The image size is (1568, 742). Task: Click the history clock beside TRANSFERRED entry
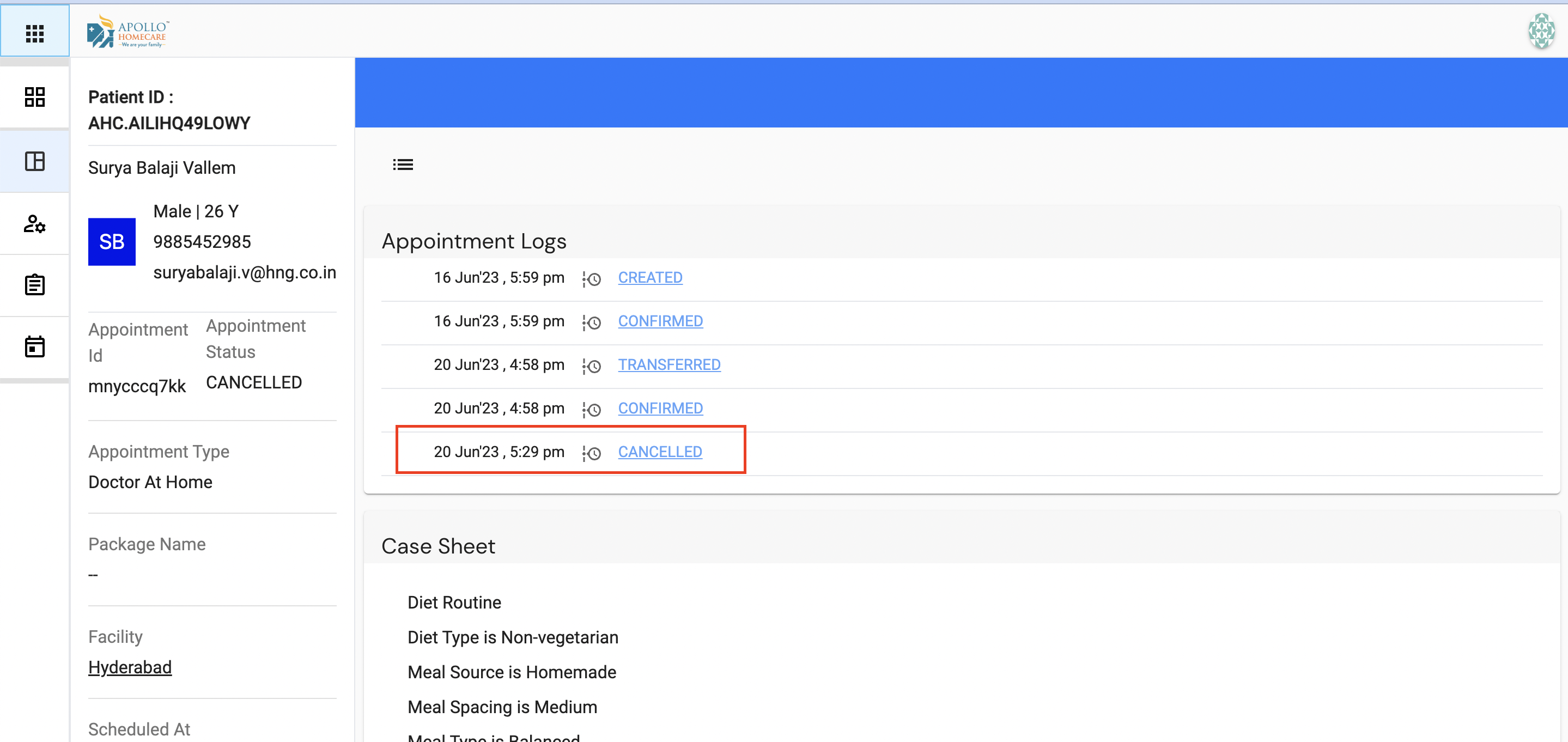coord(592,367)
